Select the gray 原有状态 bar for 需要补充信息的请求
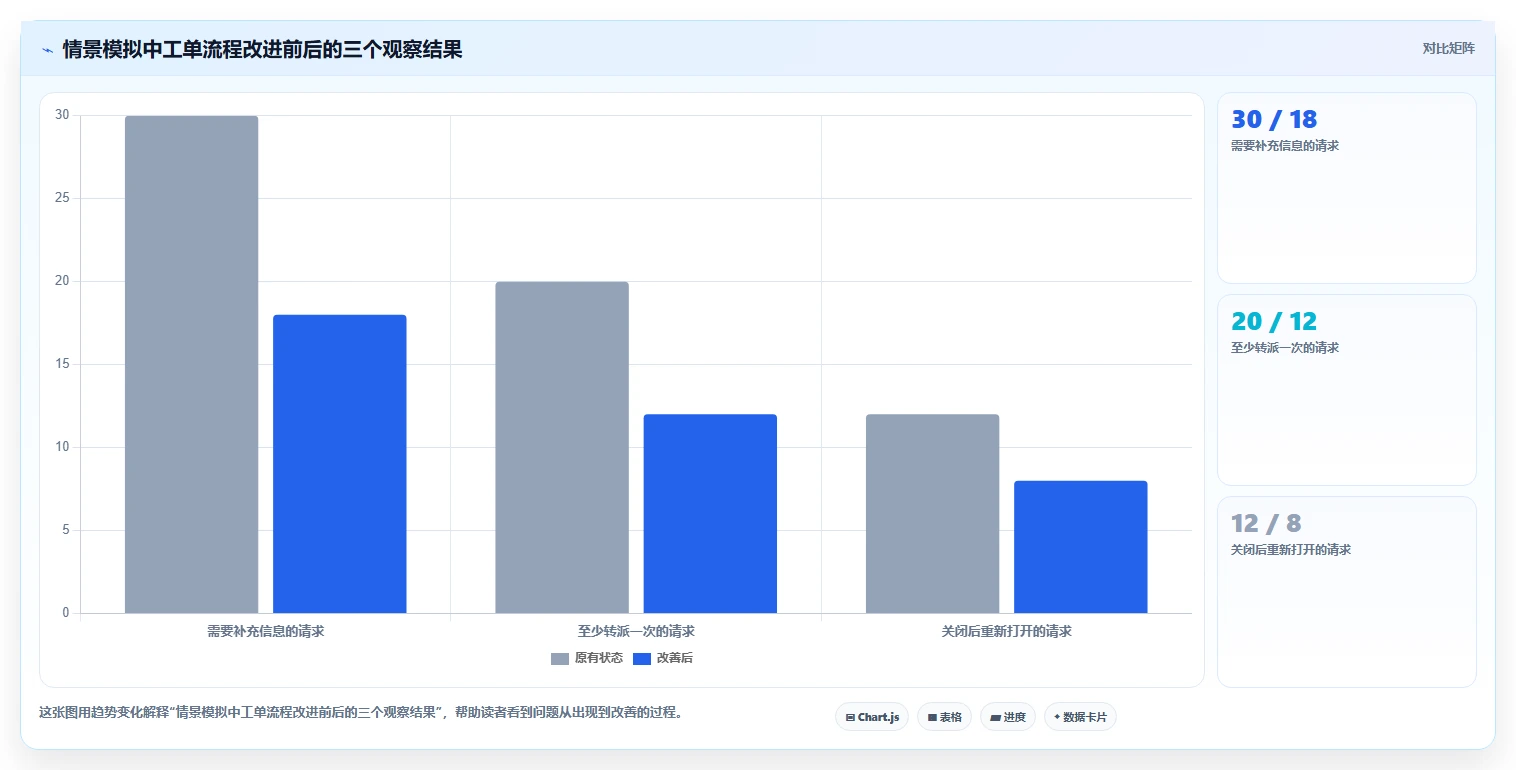 click(191, 364)
